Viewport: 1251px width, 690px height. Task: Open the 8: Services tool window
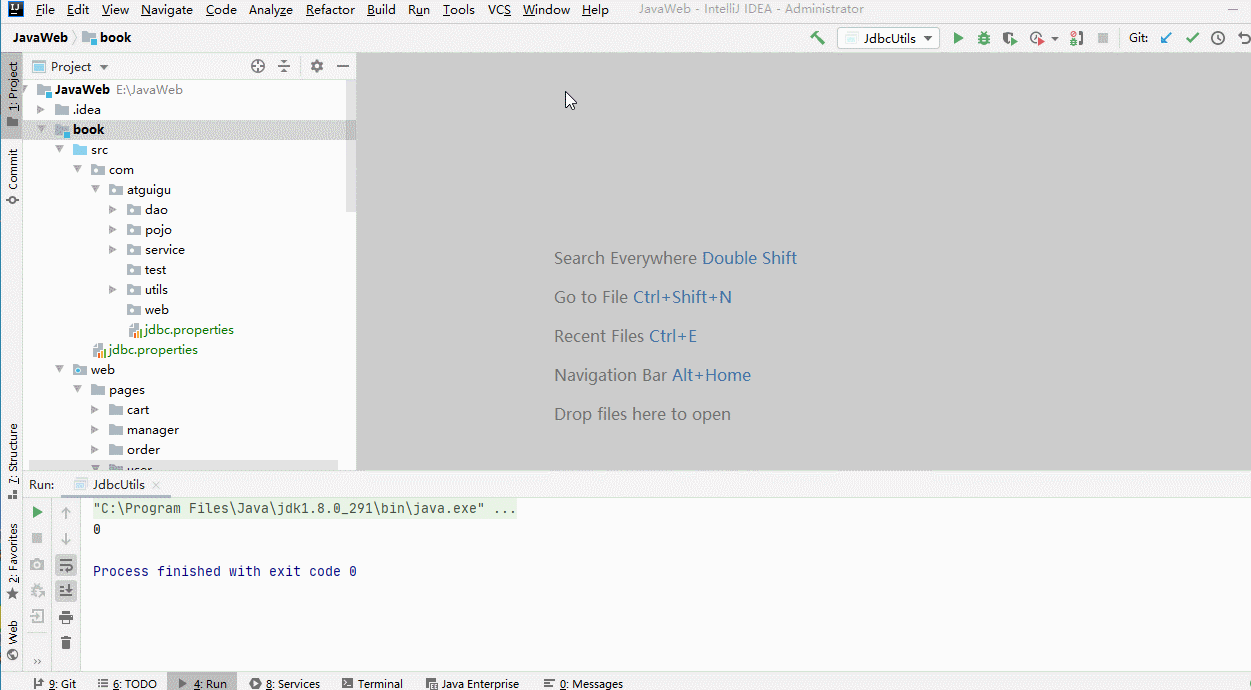tap(285, 683)
